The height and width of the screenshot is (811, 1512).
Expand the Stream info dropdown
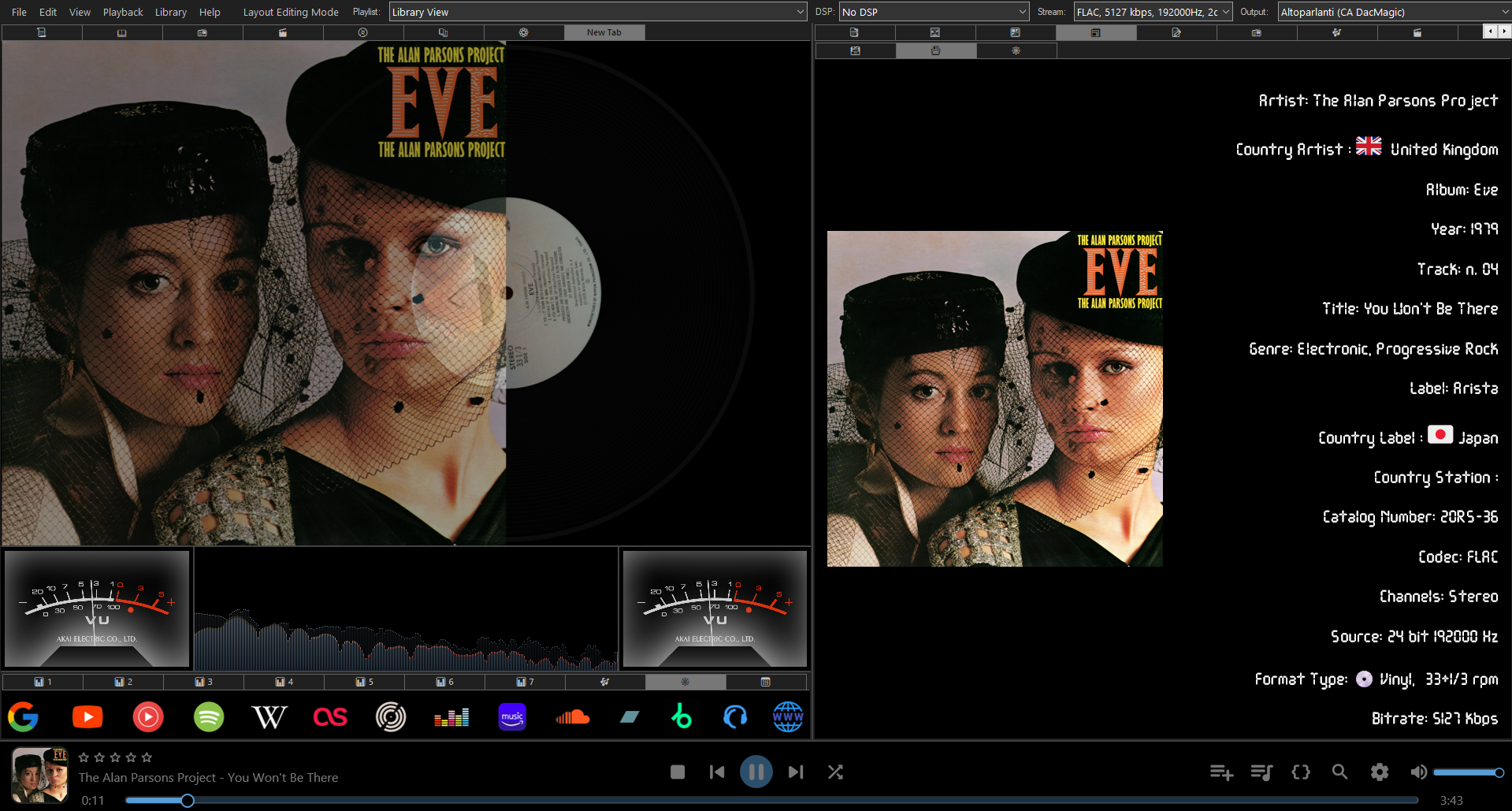[1153, 12]
